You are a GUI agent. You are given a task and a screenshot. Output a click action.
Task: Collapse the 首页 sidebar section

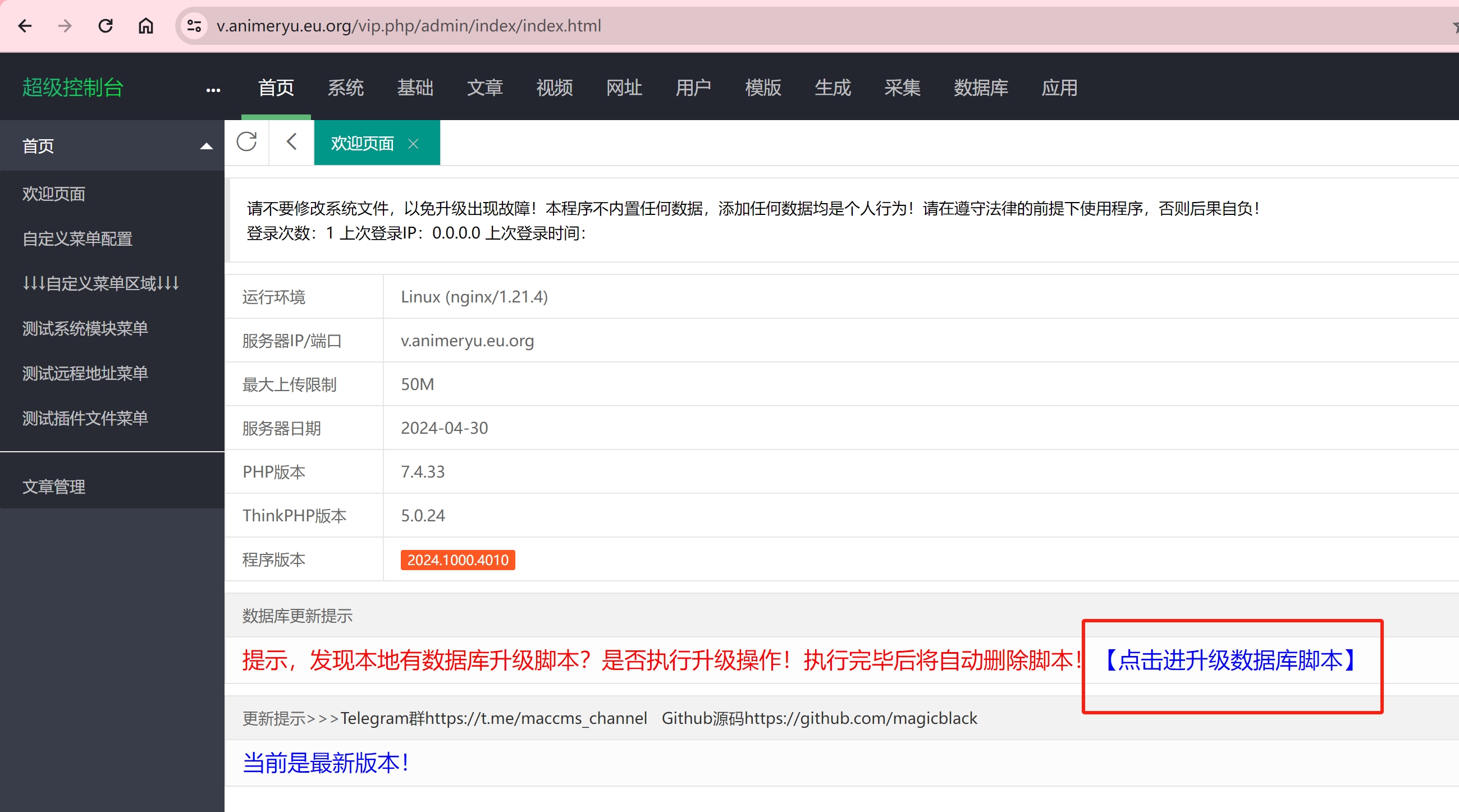pos(206,146)
